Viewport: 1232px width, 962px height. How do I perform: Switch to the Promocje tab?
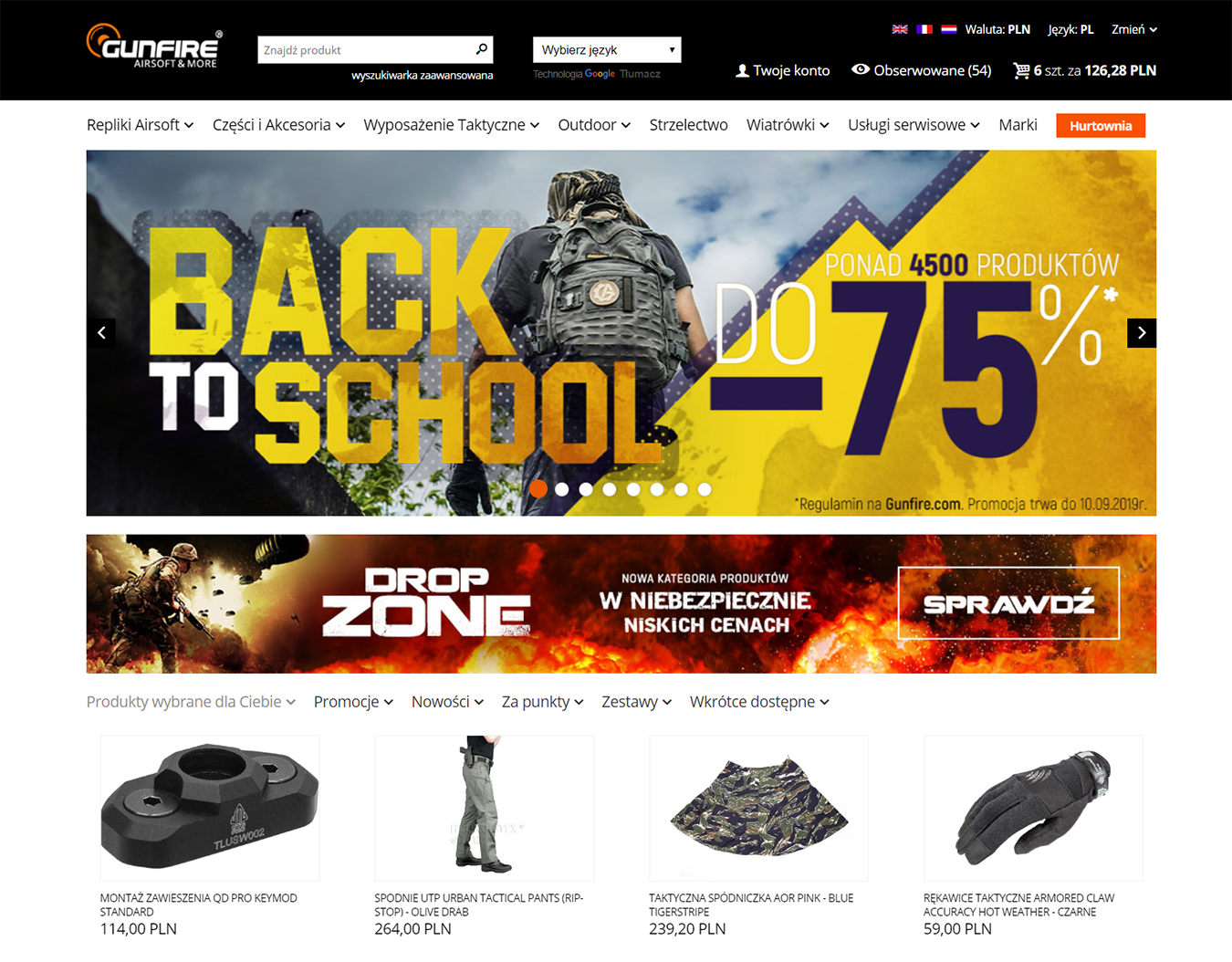tap(353, 702)
